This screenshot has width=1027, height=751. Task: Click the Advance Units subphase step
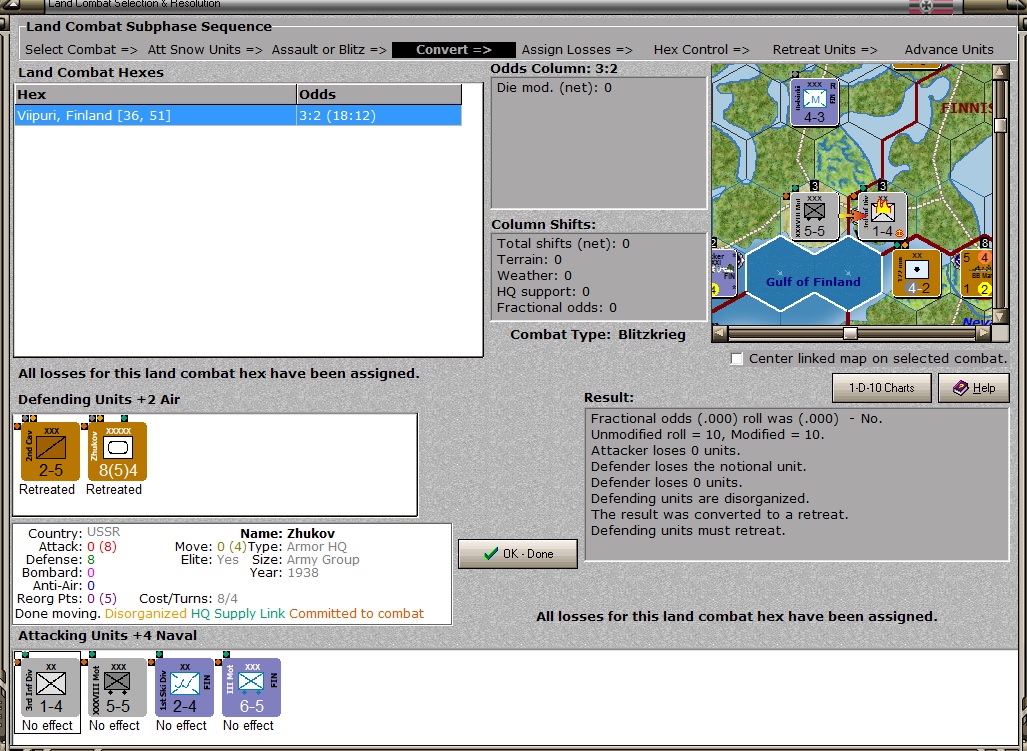(949, 50)
